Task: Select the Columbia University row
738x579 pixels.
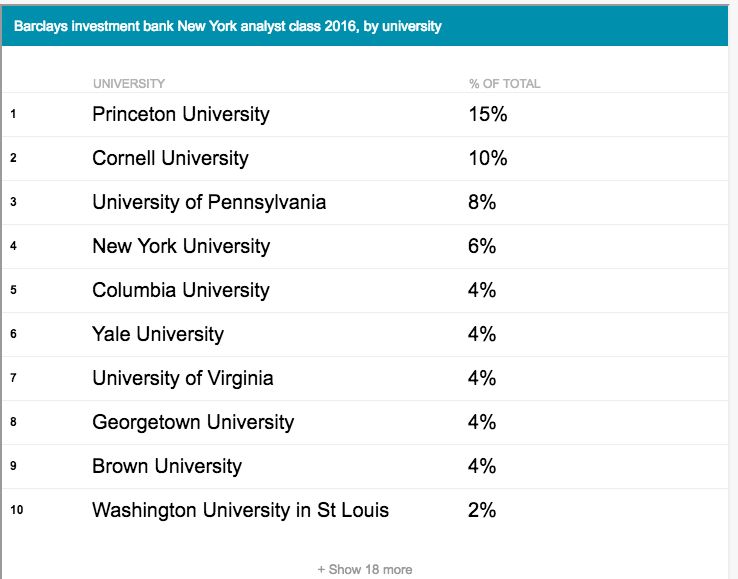Action: coord(365,290)
